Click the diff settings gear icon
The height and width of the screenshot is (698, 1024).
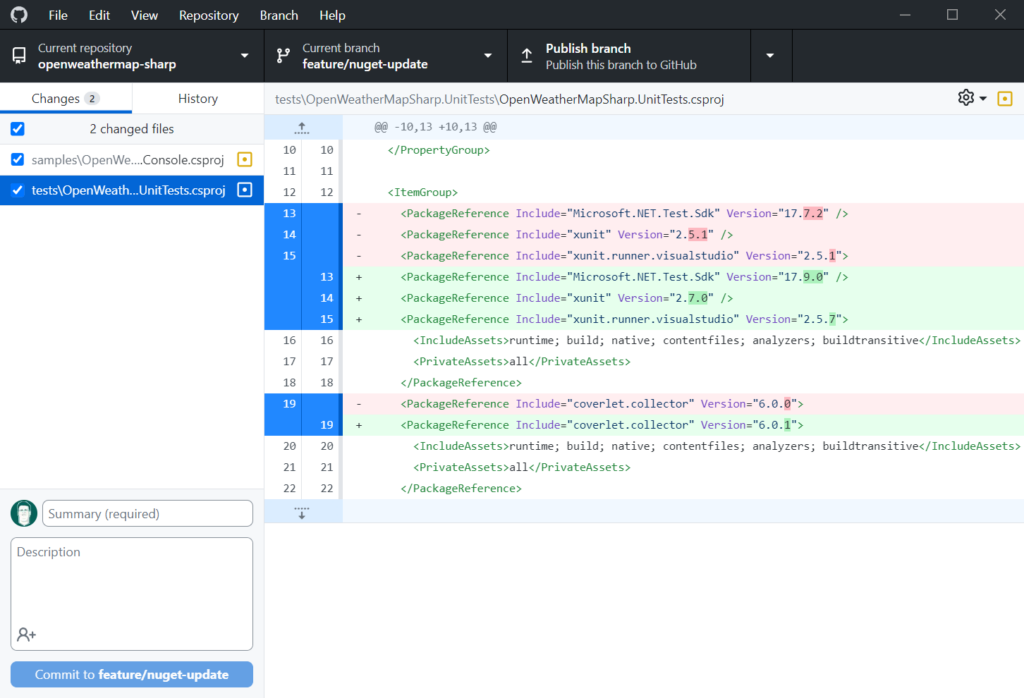966,98
